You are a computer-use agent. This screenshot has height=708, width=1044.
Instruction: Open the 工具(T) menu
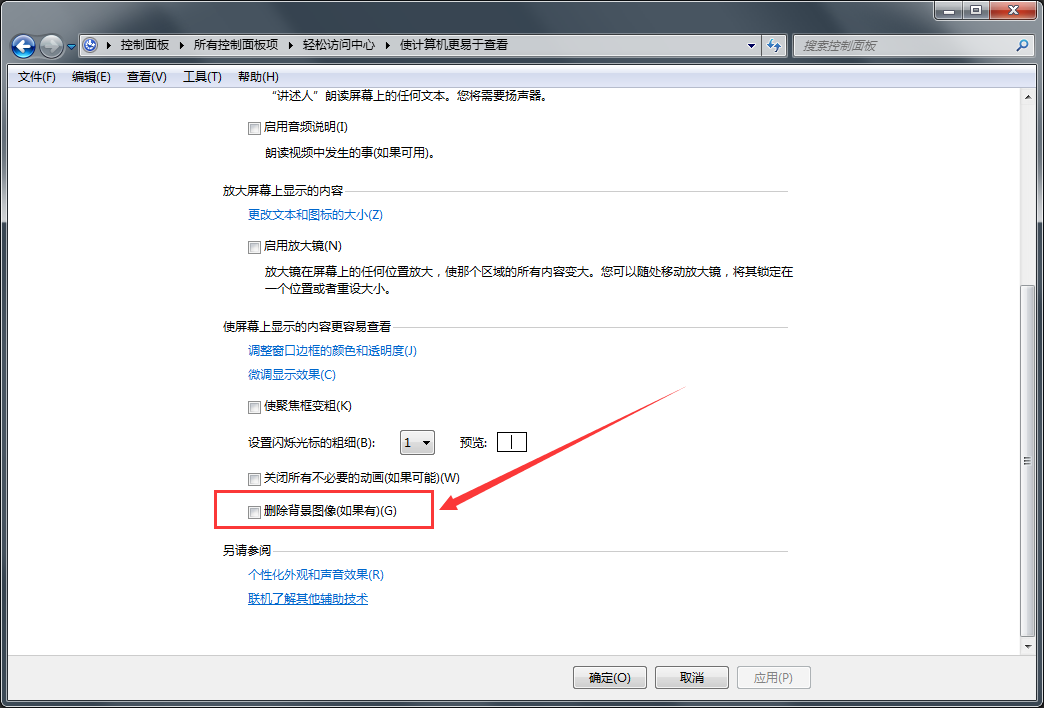[202, 77]
